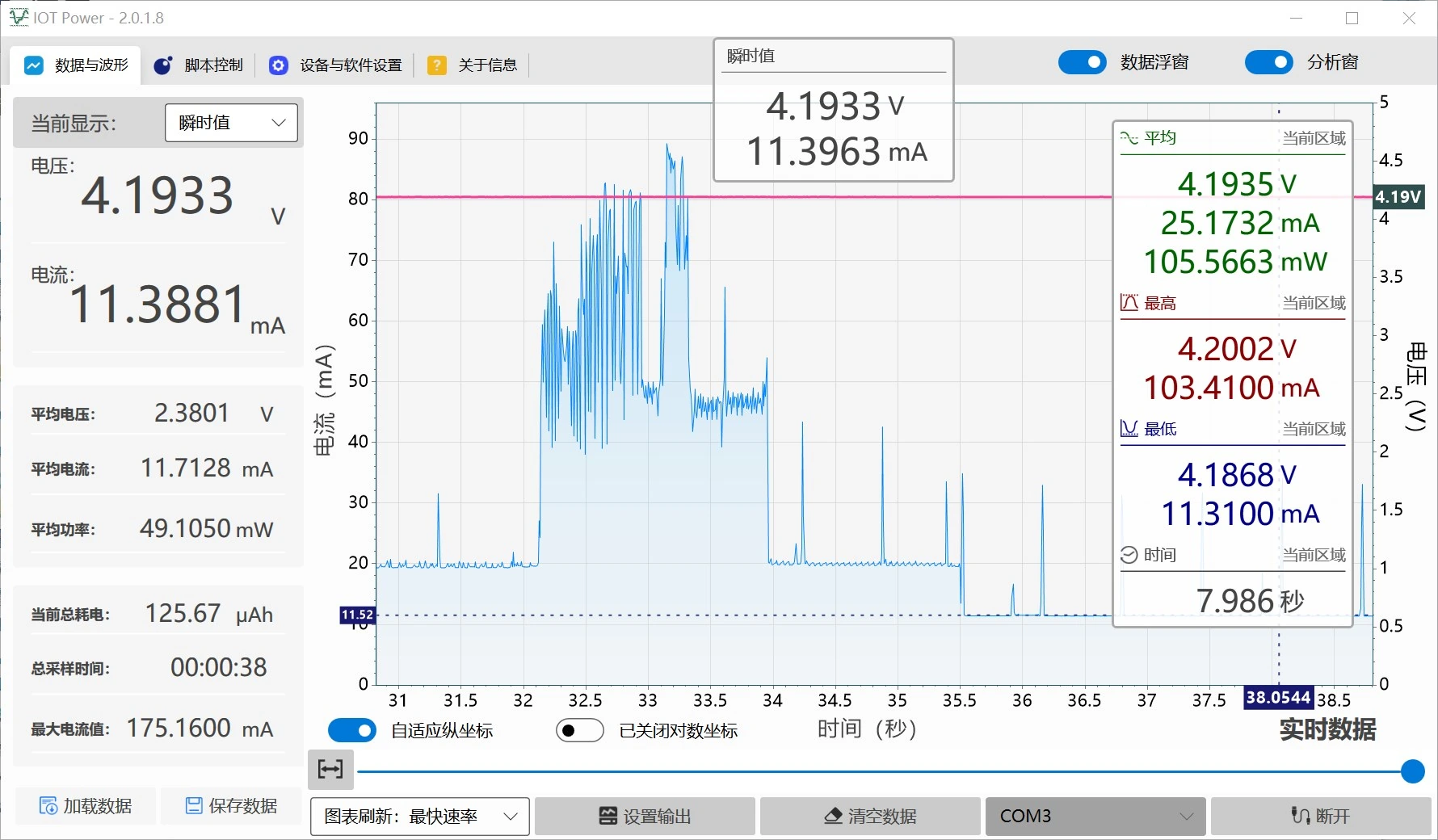Turn off the 自适应纵坐标 toggle

tap(351, 730)
